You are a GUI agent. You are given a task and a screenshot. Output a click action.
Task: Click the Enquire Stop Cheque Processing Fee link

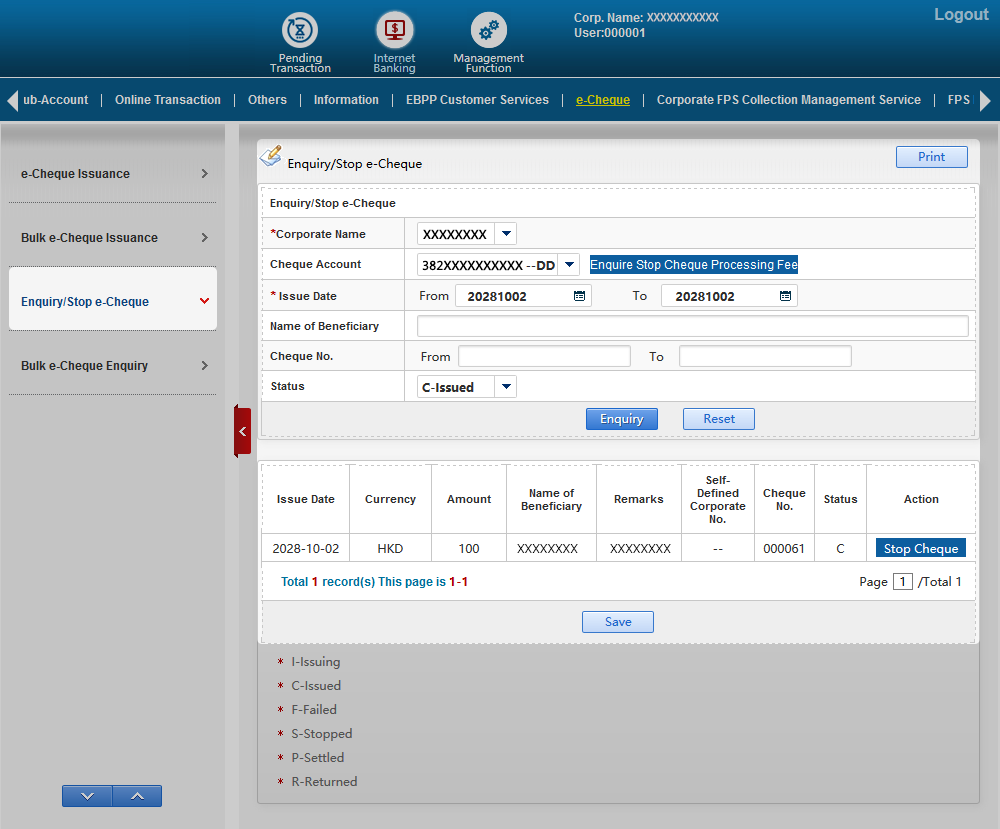click(694, 265)
